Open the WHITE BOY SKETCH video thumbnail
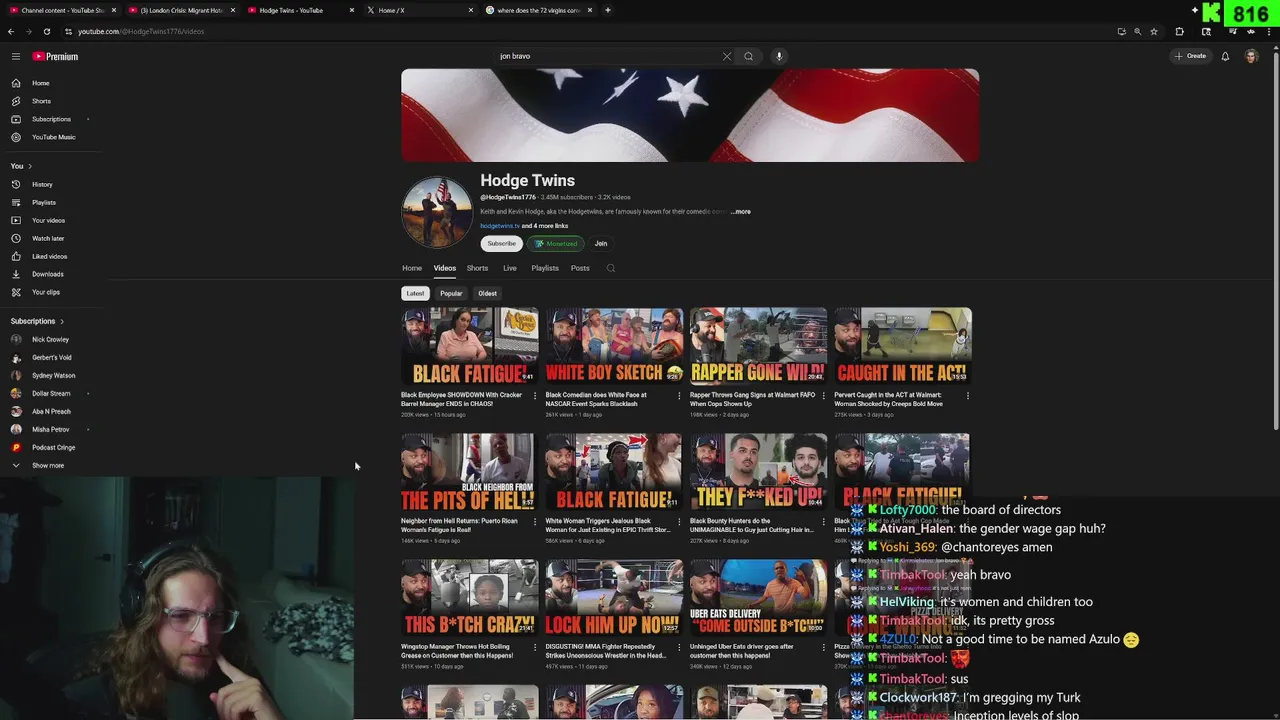This screenshot has width=1280, height=720. point(614,346)
